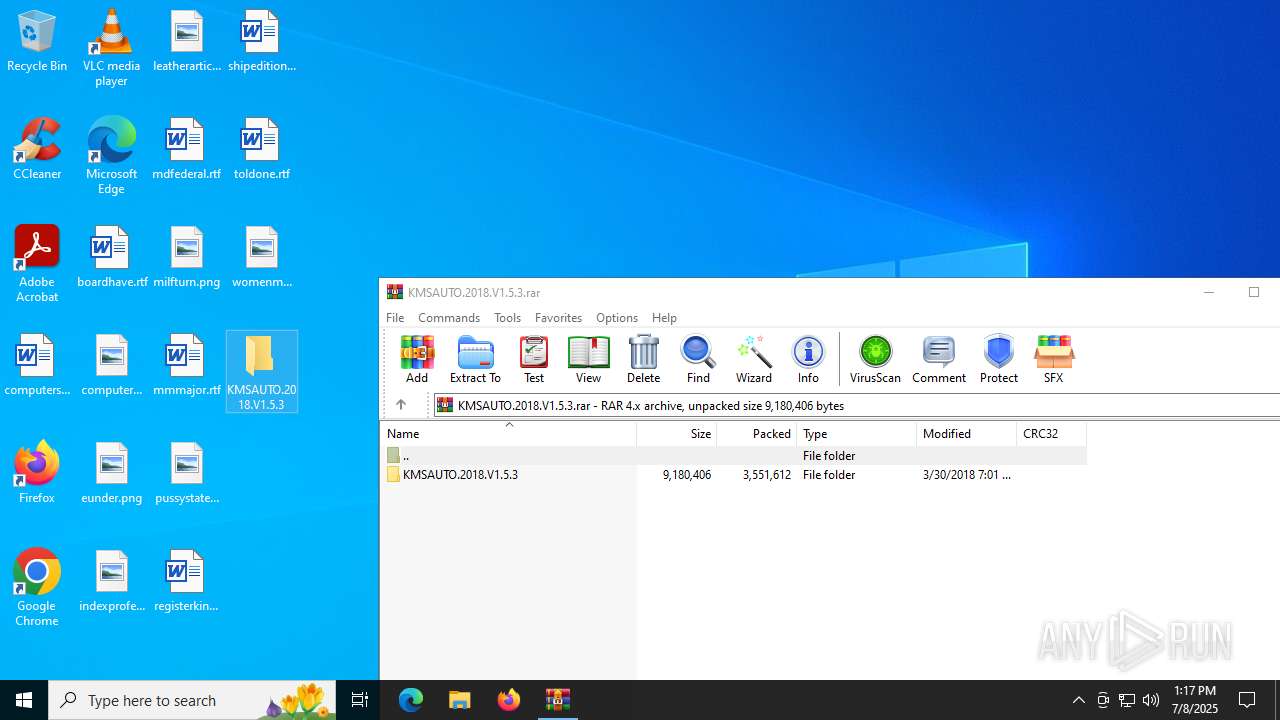Open the Windows Start menu

tap(24, 700)
